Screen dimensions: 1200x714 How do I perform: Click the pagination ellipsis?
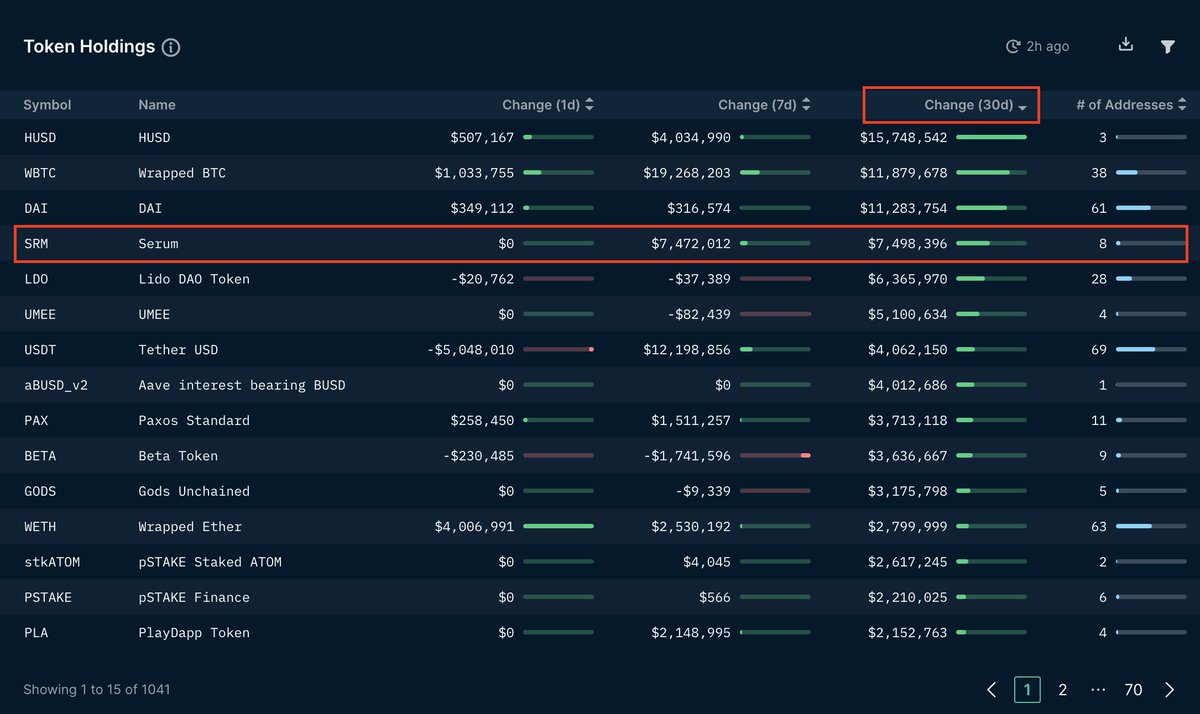point(1098,690)
